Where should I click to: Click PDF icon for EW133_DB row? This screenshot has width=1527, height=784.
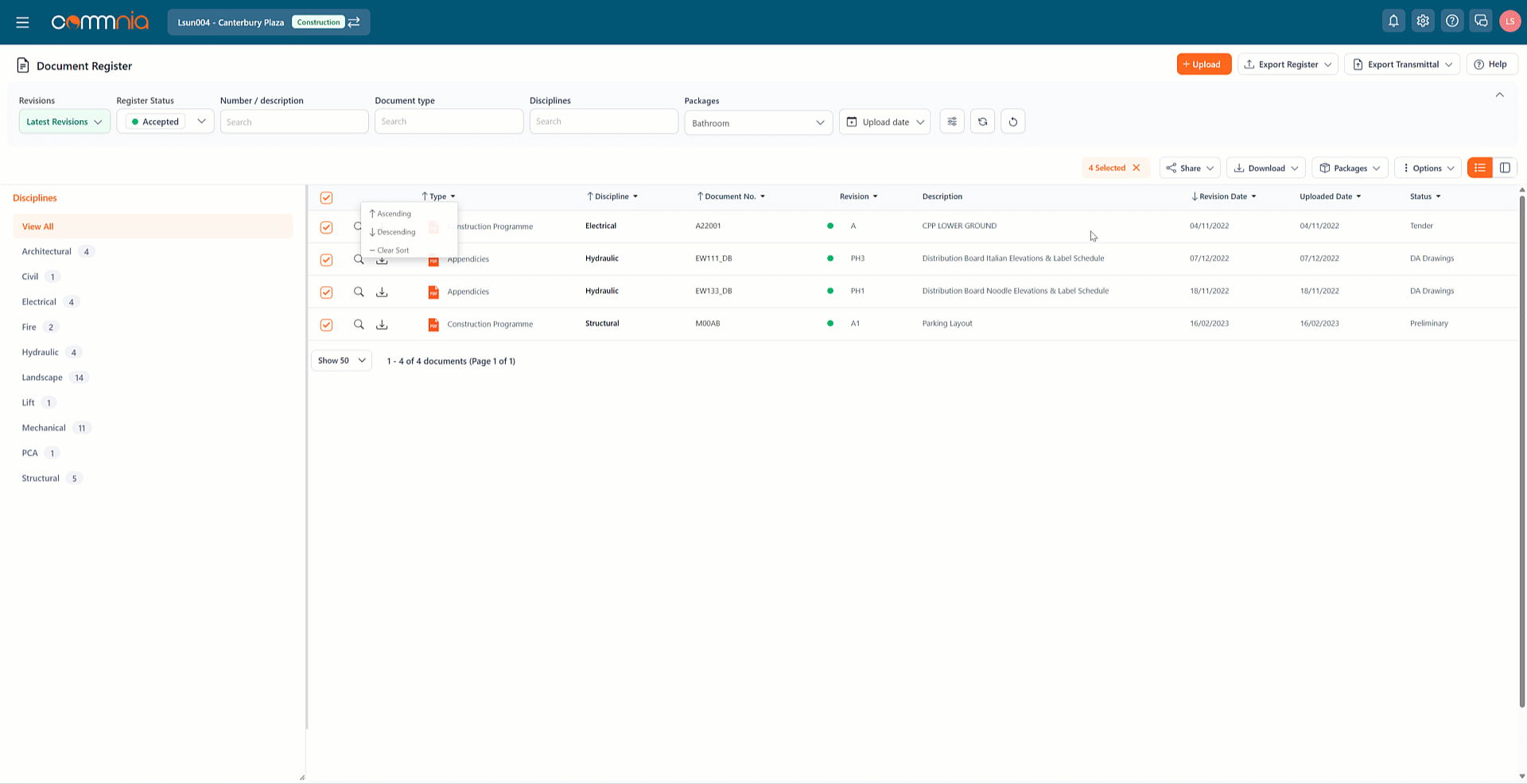pyautogui.click(x=433, y=292)
